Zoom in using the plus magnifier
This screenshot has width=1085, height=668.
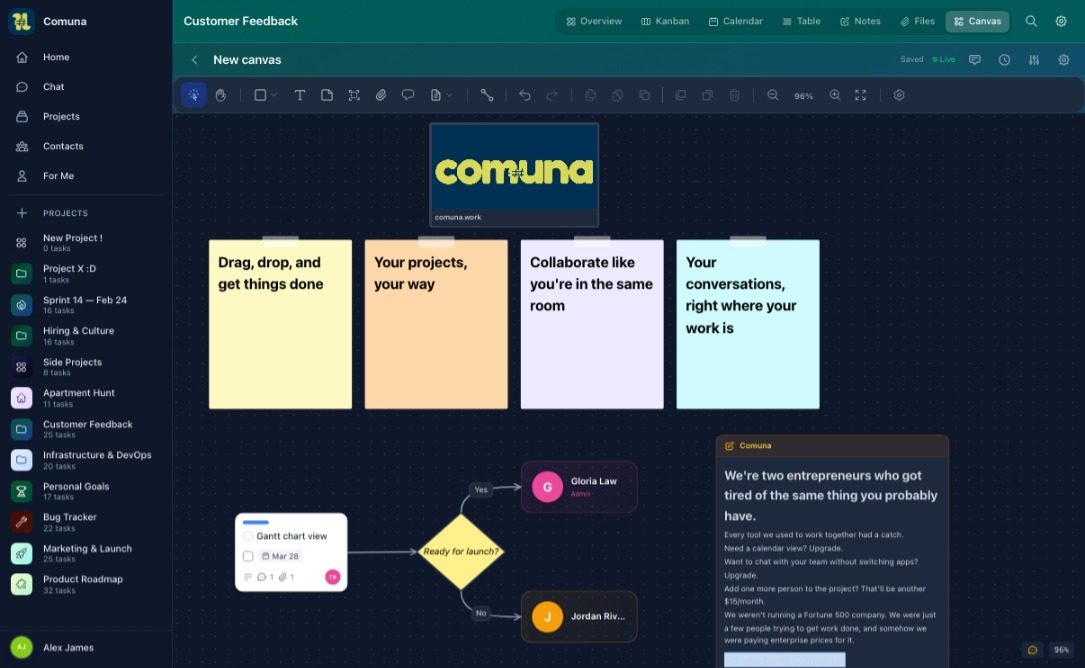coord(835,96)
